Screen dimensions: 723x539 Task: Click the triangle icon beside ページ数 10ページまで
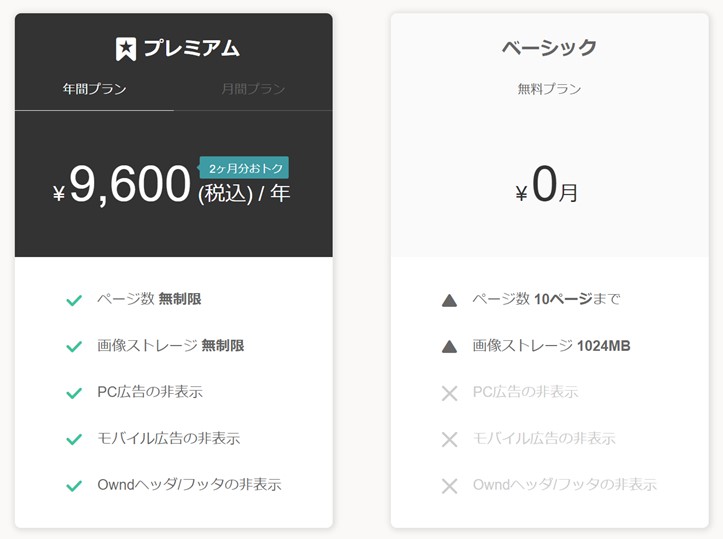click(449, 300)
